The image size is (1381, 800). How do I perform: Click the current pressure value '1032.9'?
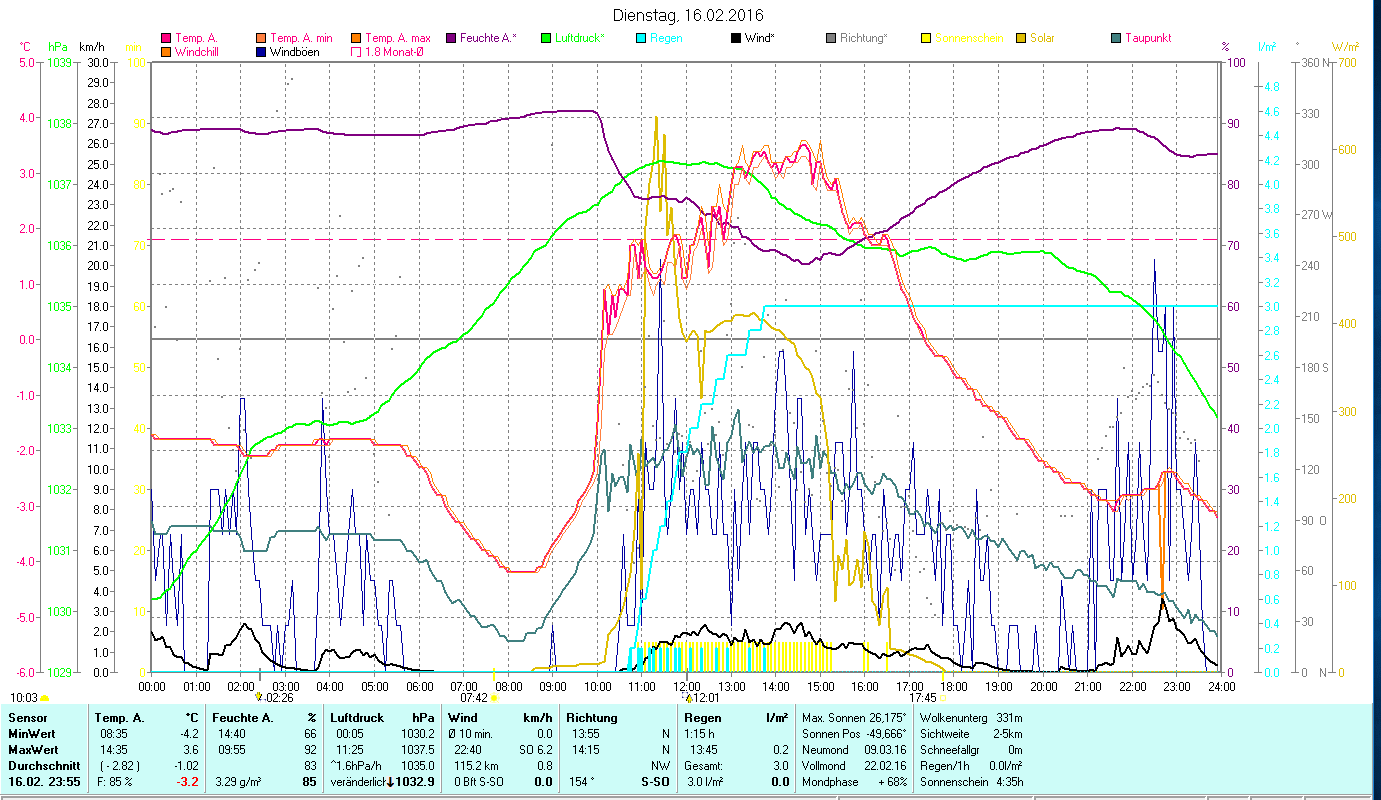pos(415,782)
